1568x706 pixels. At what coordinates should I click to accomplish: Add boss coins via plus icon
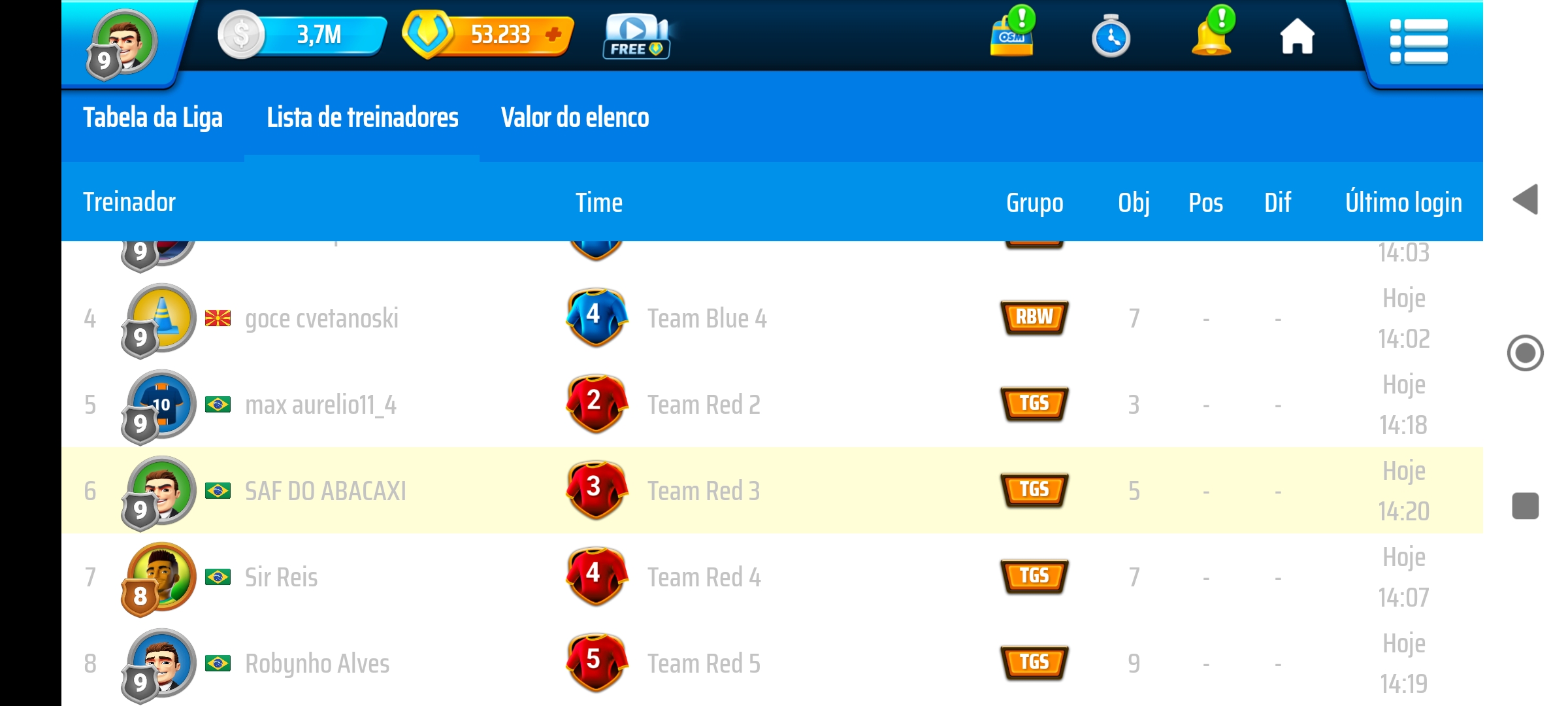553,35
